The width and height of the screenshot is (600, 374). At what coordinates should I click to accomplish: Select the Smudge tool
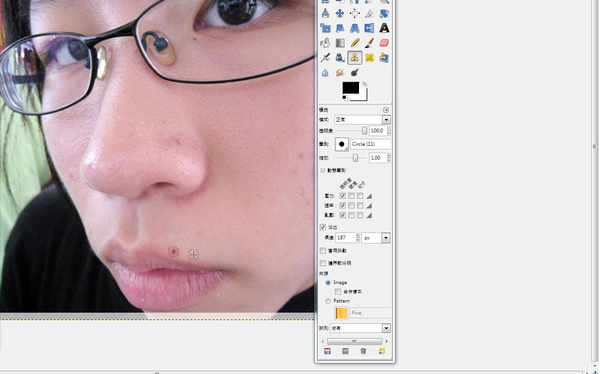[339, 72]
